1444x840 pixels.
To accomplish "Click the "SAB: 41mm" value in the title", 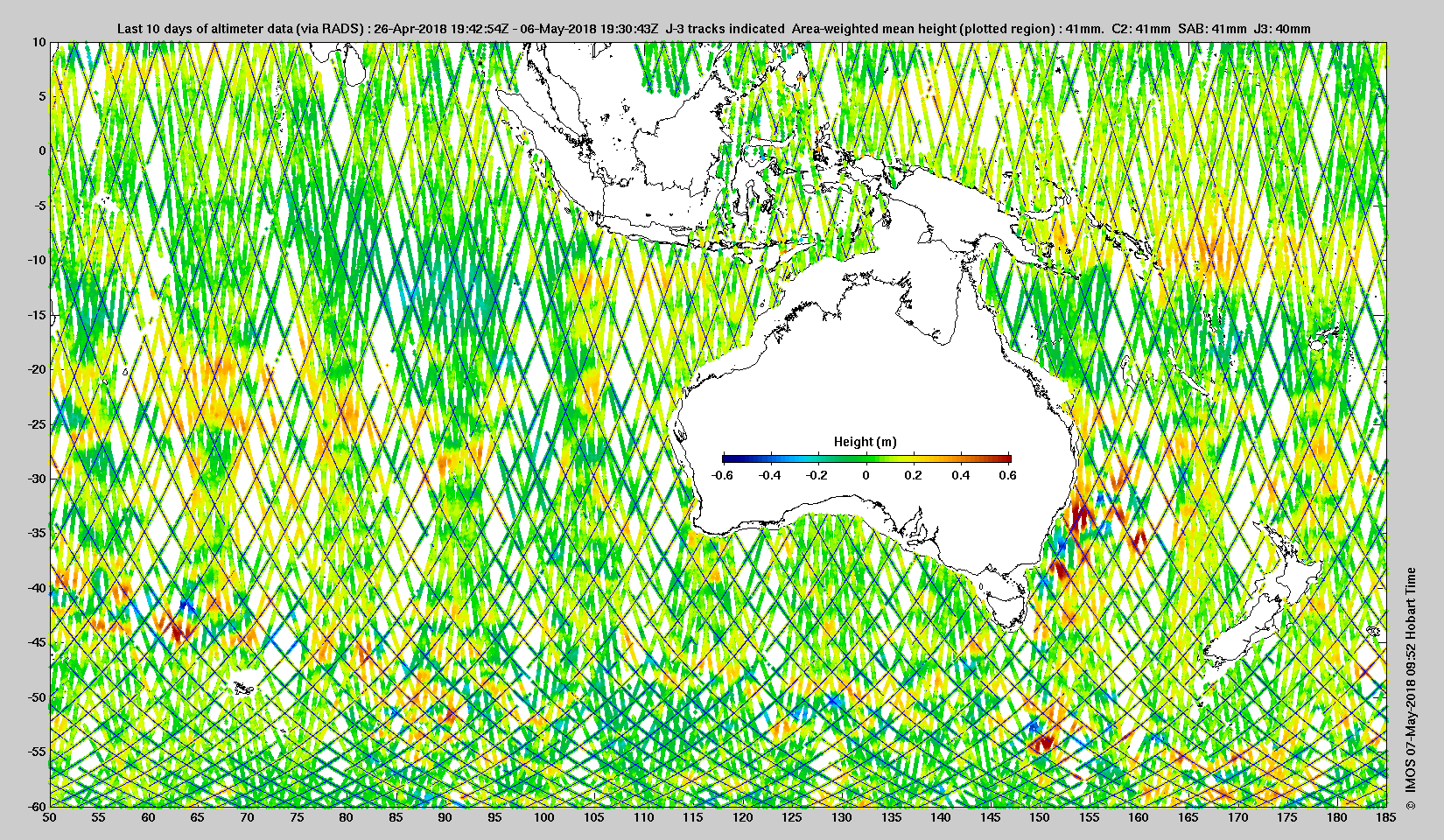I will [1212, 29].
